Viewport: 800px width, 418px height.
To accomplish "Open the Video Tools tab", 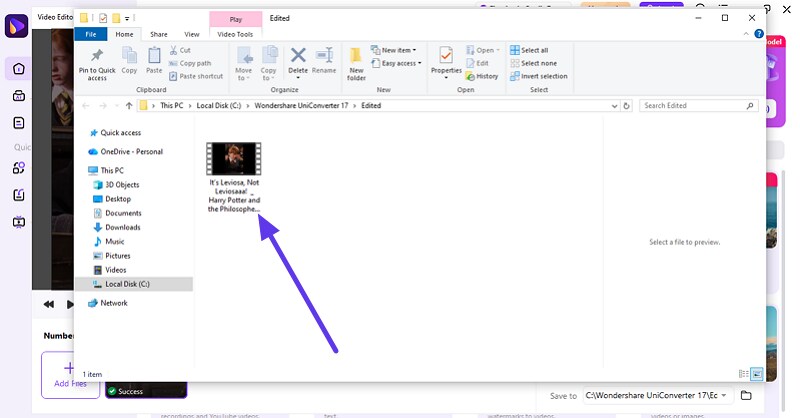I will 235,34.
